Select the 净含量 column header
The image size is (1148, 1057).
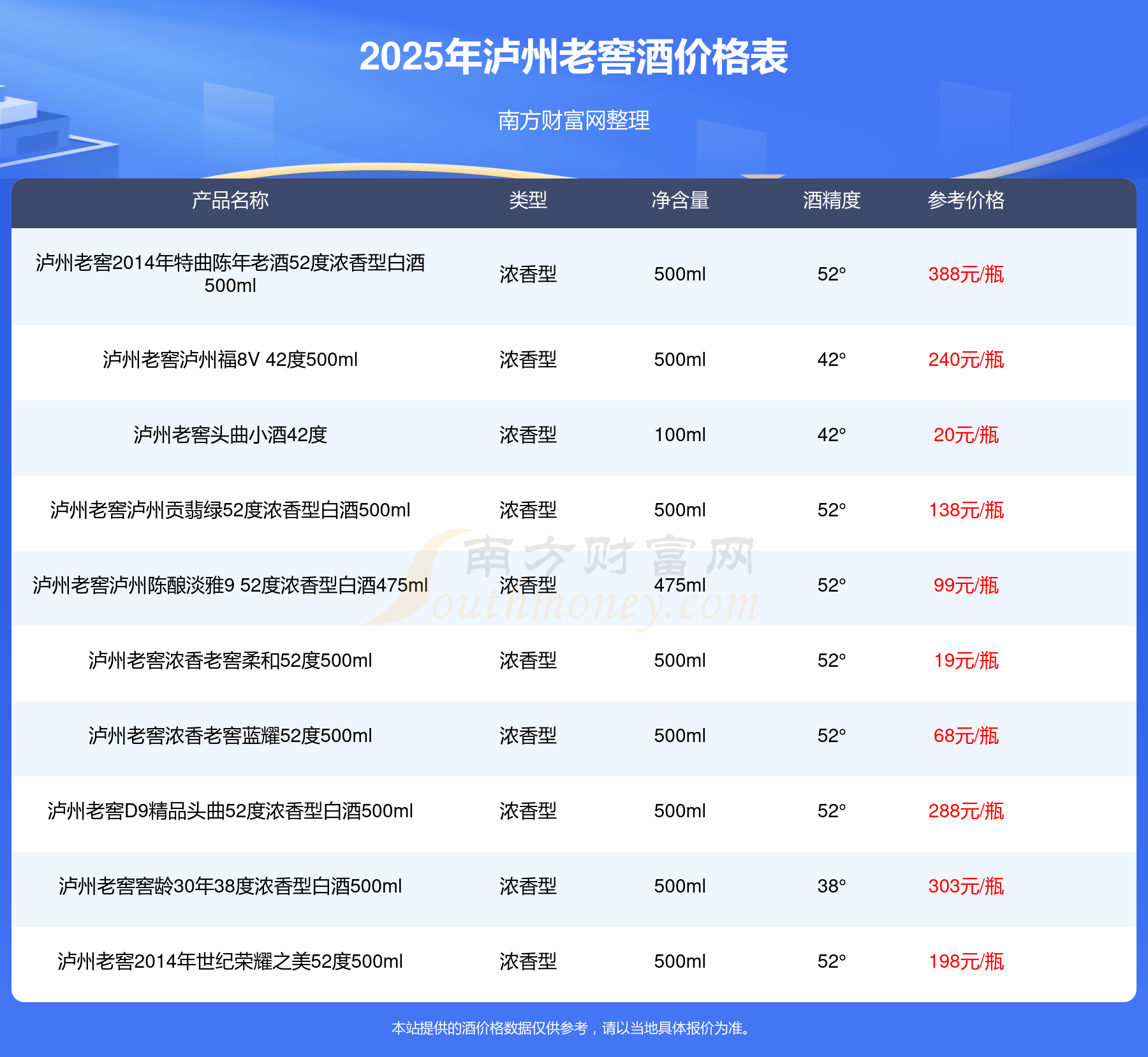click(680, 200)
